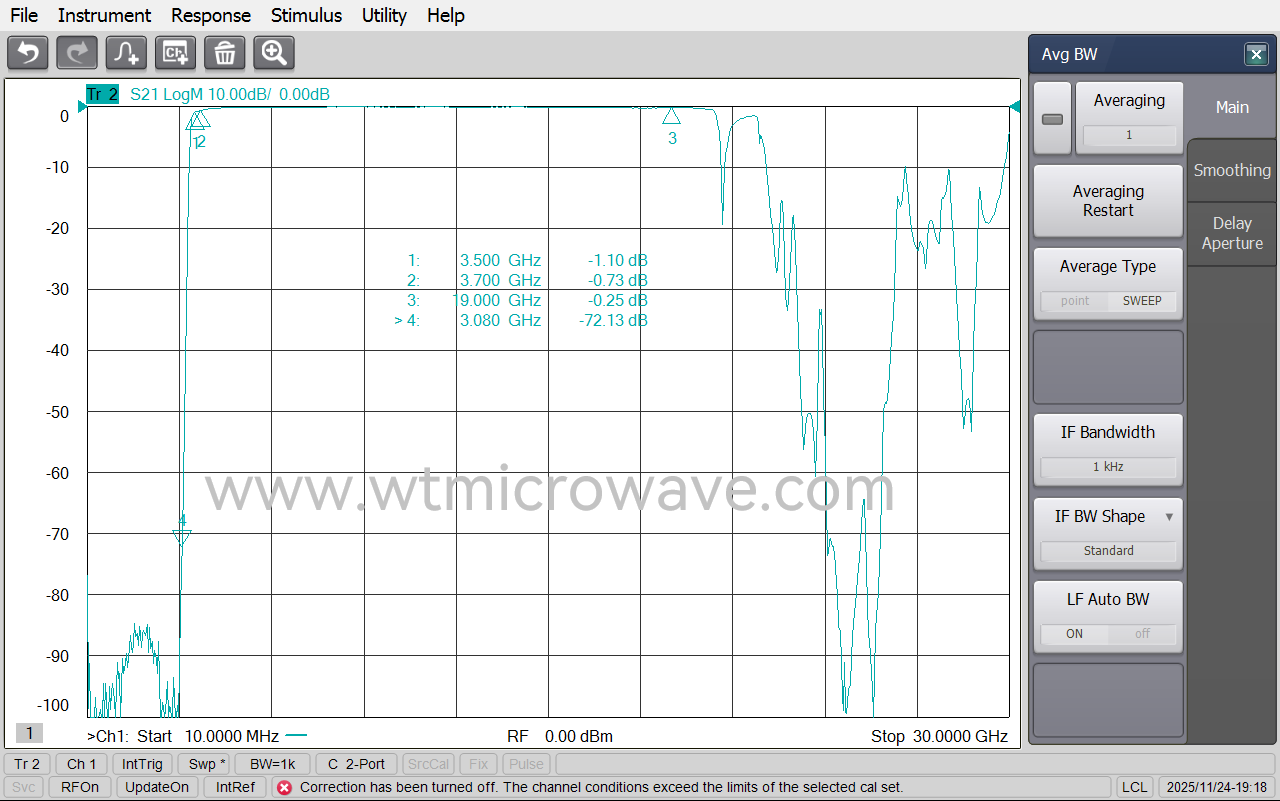Image resolution: width=1280 pixels, height=801 pixels.
Task: Click the Tr 2 status button
Action: pyautogui.click(x=27, y=764)
